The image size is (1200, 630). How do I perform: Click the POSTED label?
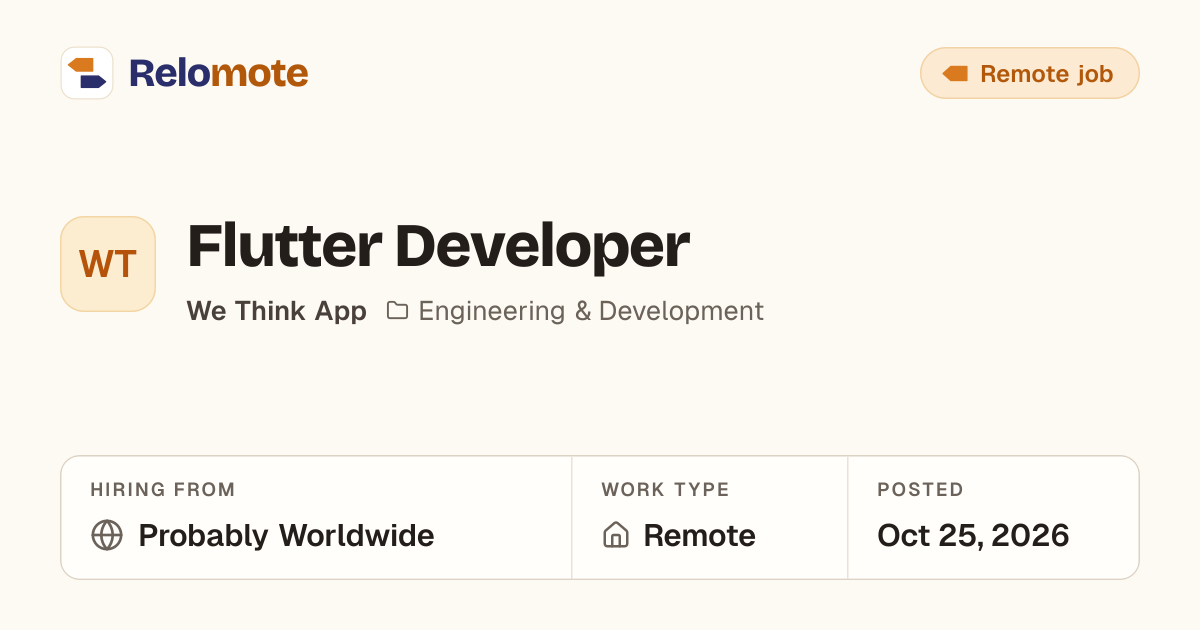(920, 490)
